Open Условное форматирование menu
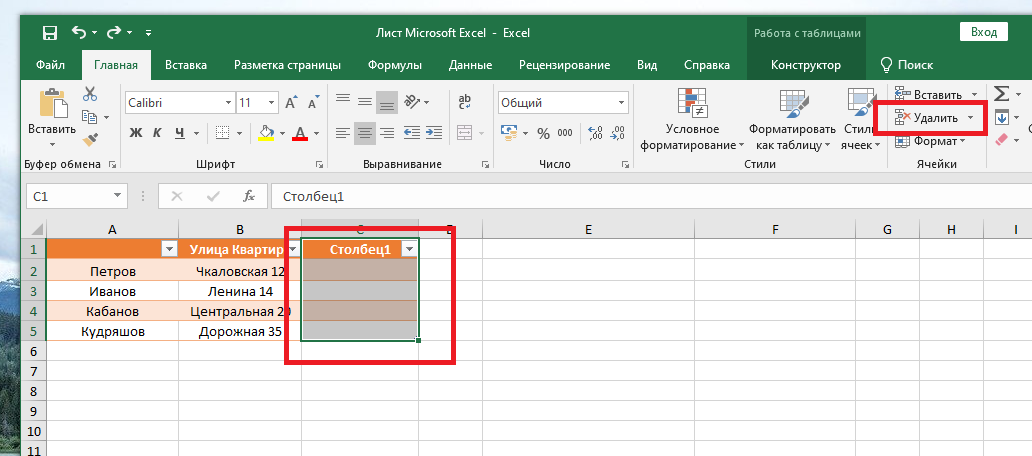This screenshot has height=456, width=1032. (x=692, y=119)
